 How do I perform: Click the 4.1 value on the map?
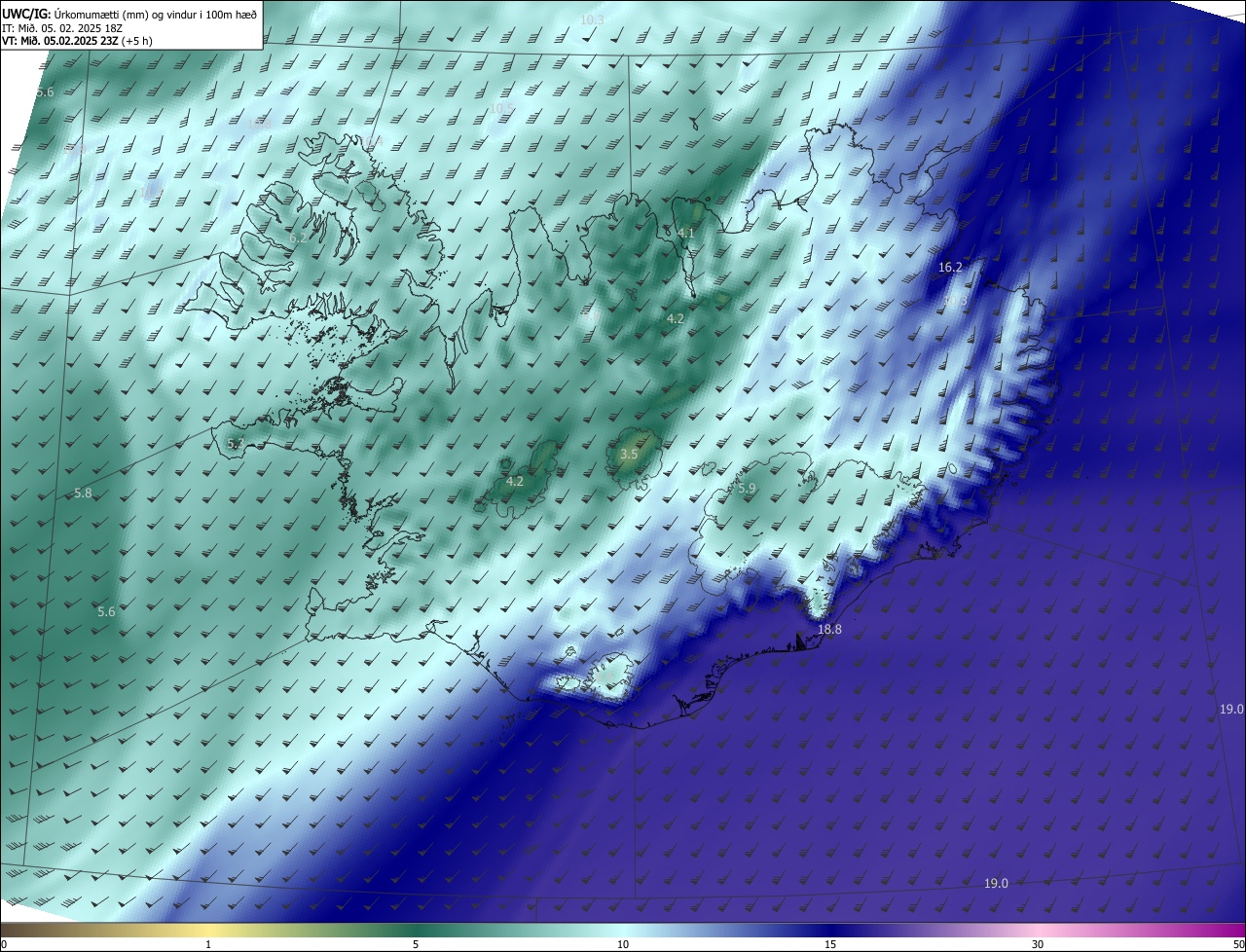(686, 233)
